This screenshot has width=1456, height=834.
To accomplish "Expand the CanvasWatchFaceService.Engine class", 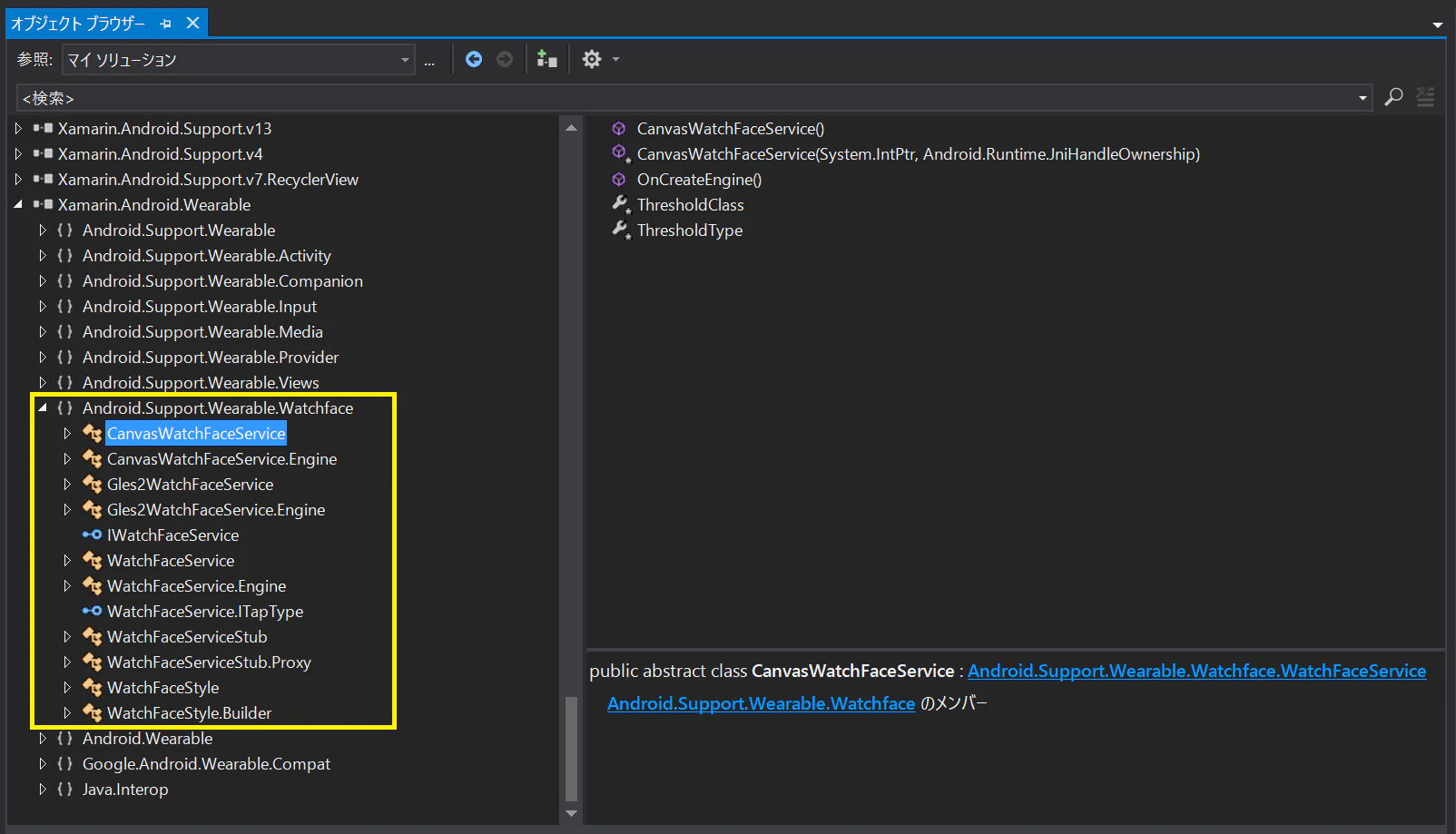I will [x=67, y=459].
